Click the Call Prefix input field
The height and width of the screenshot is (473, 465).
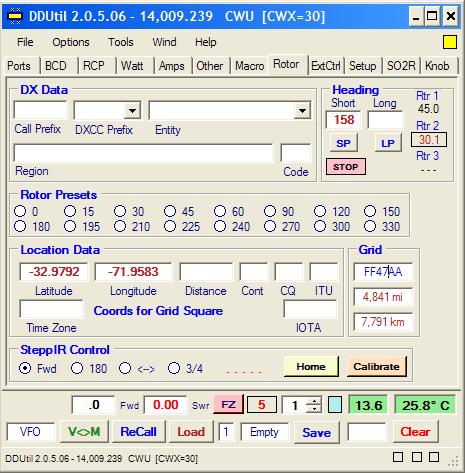[x=40, y=110]
